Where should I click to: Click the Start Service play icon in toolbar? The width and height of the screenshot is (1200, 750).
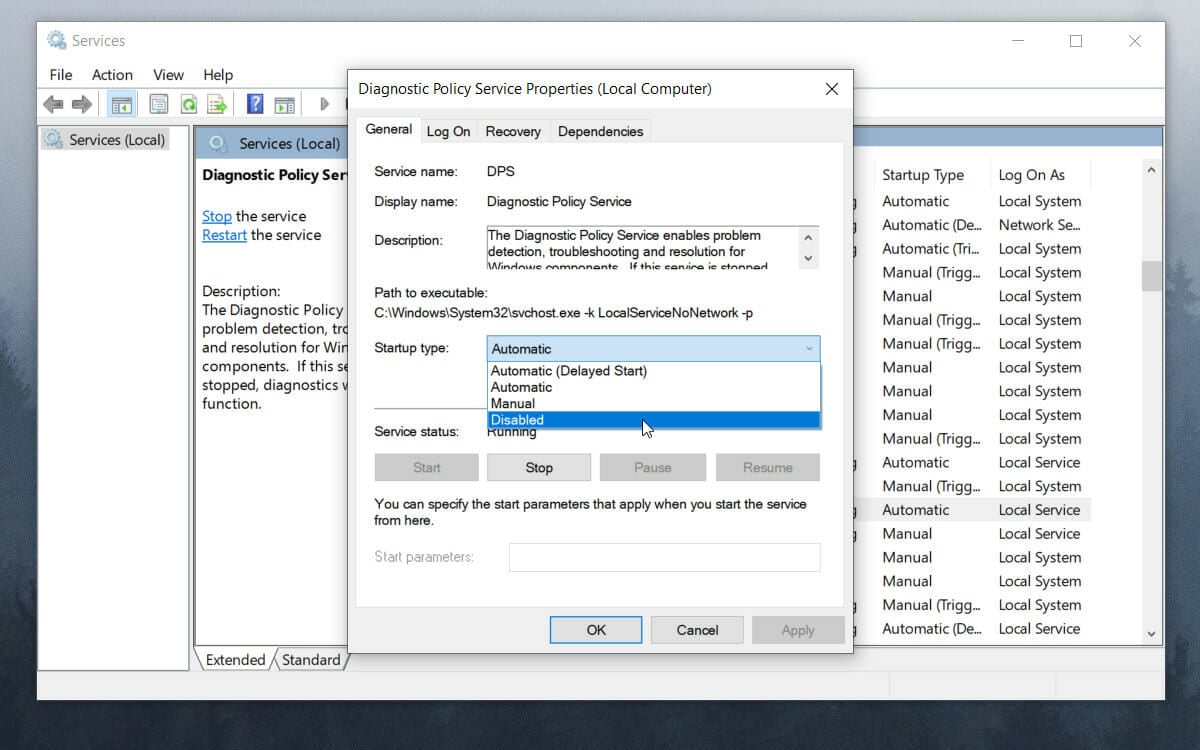tap(324, 104)
